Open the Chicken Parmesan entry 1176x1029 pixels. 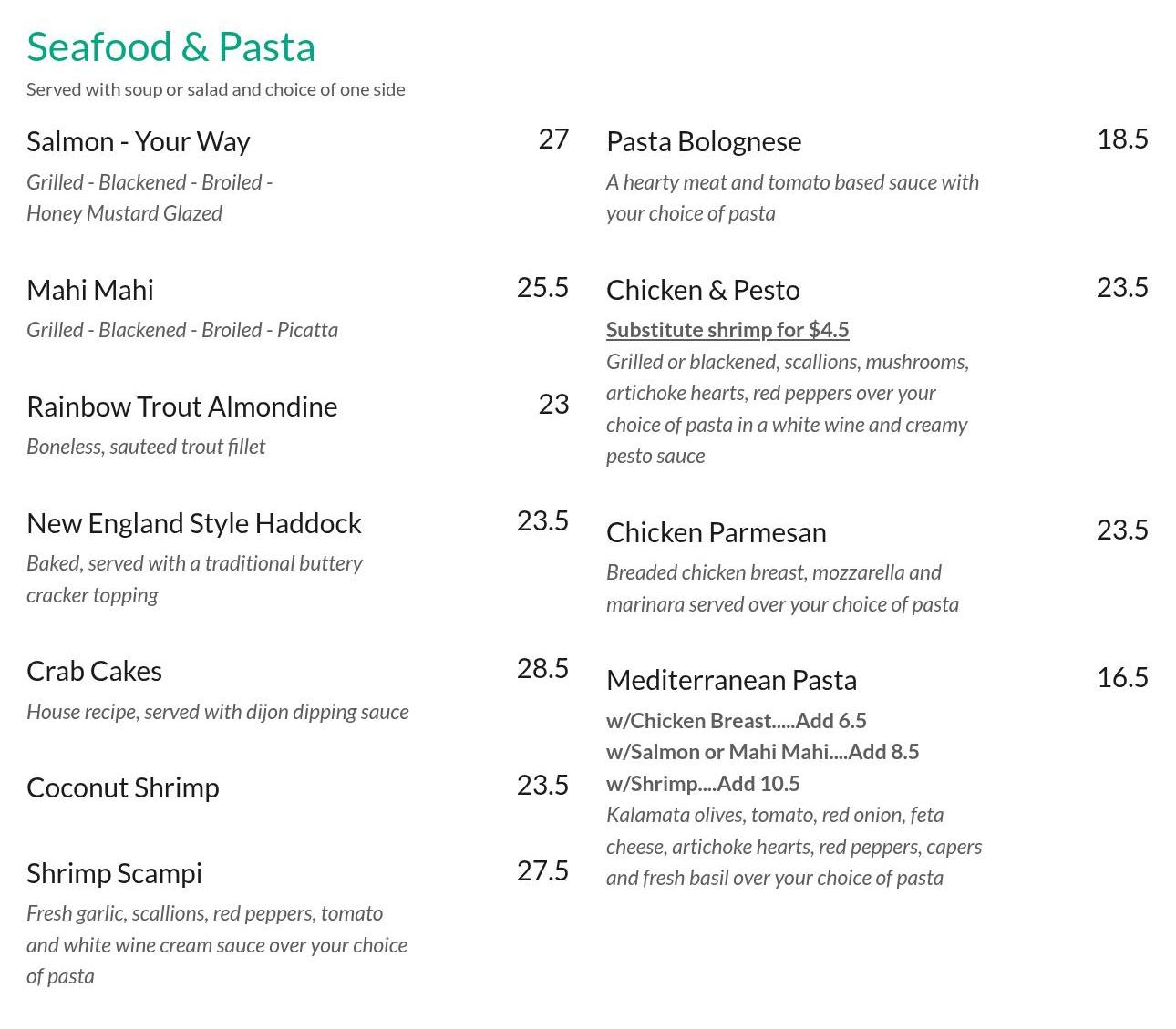click(716, 532)
